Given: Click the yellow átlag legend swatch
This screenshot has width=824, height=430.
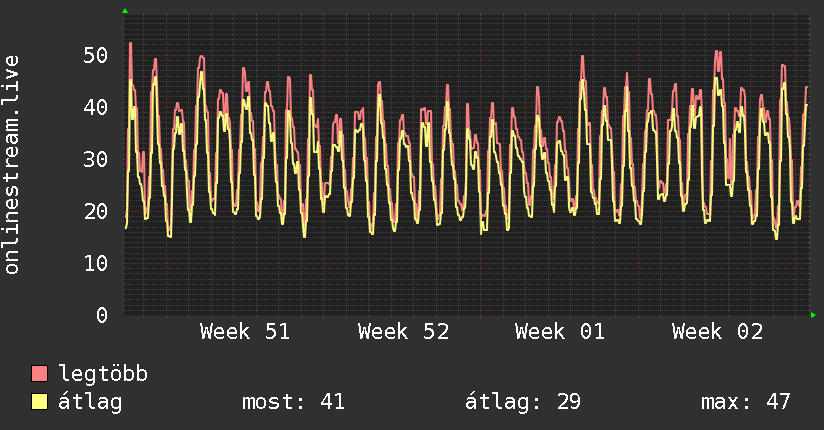Looking at the screenshot, I should (x=39, y=402).
